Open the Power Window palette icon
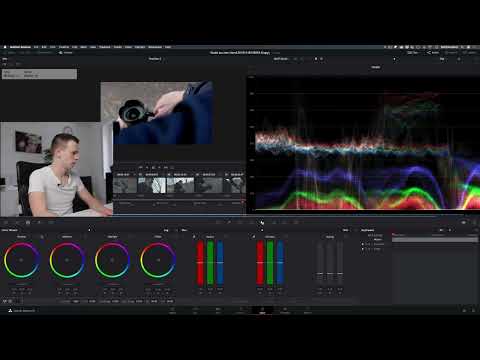The width and height of the screenshot is (480, 360). point(240,222)
